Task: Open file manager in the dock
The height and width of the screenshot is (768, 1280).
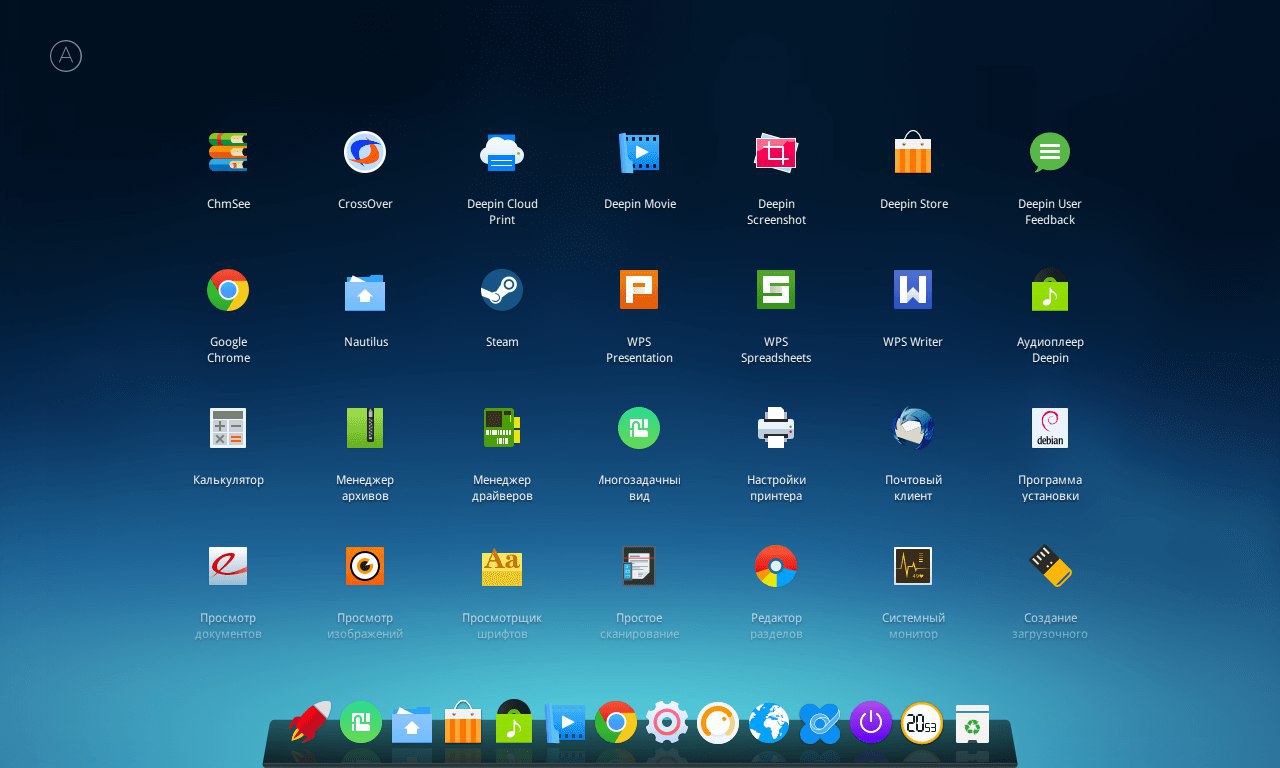Action: (412, 724)
